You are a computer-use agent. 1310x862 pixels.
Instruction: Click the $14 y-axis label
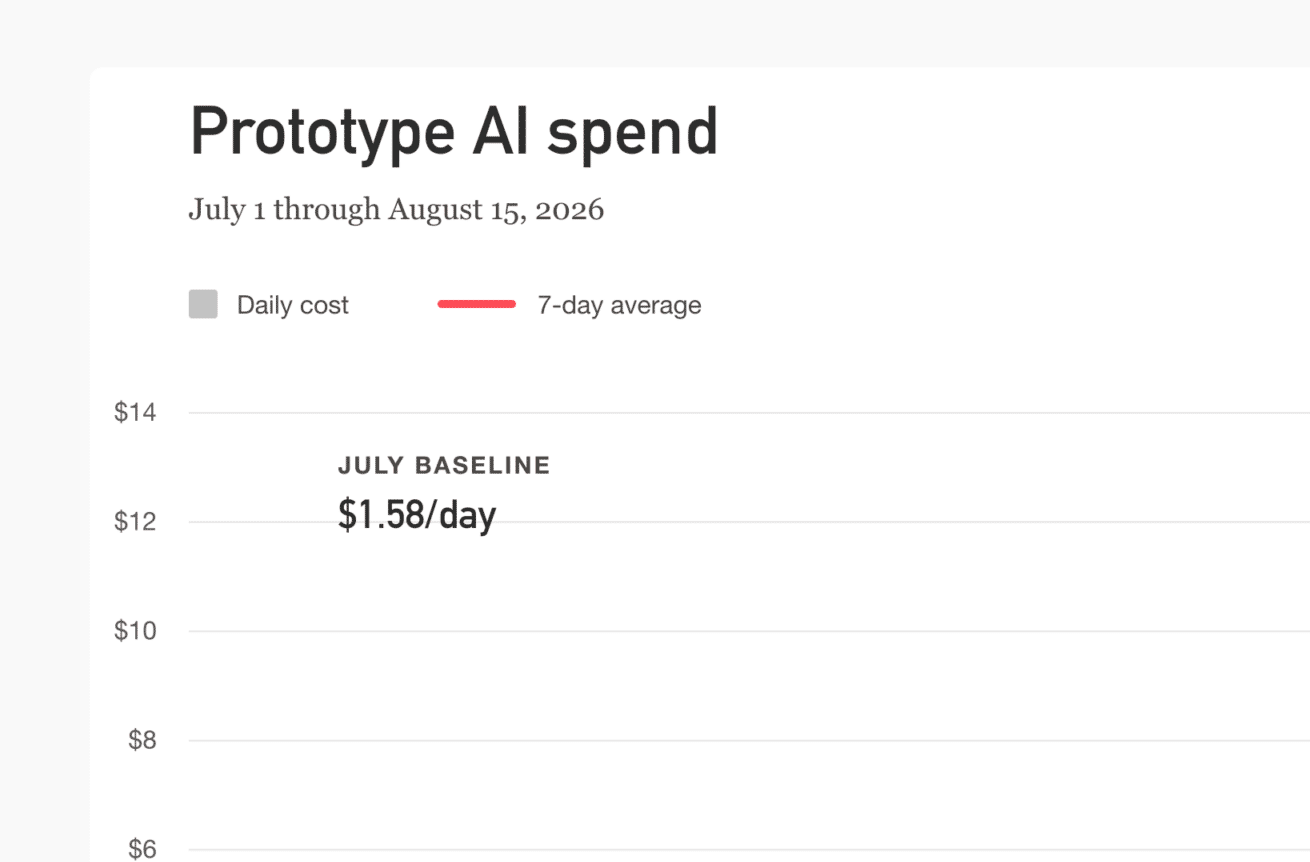135,412
